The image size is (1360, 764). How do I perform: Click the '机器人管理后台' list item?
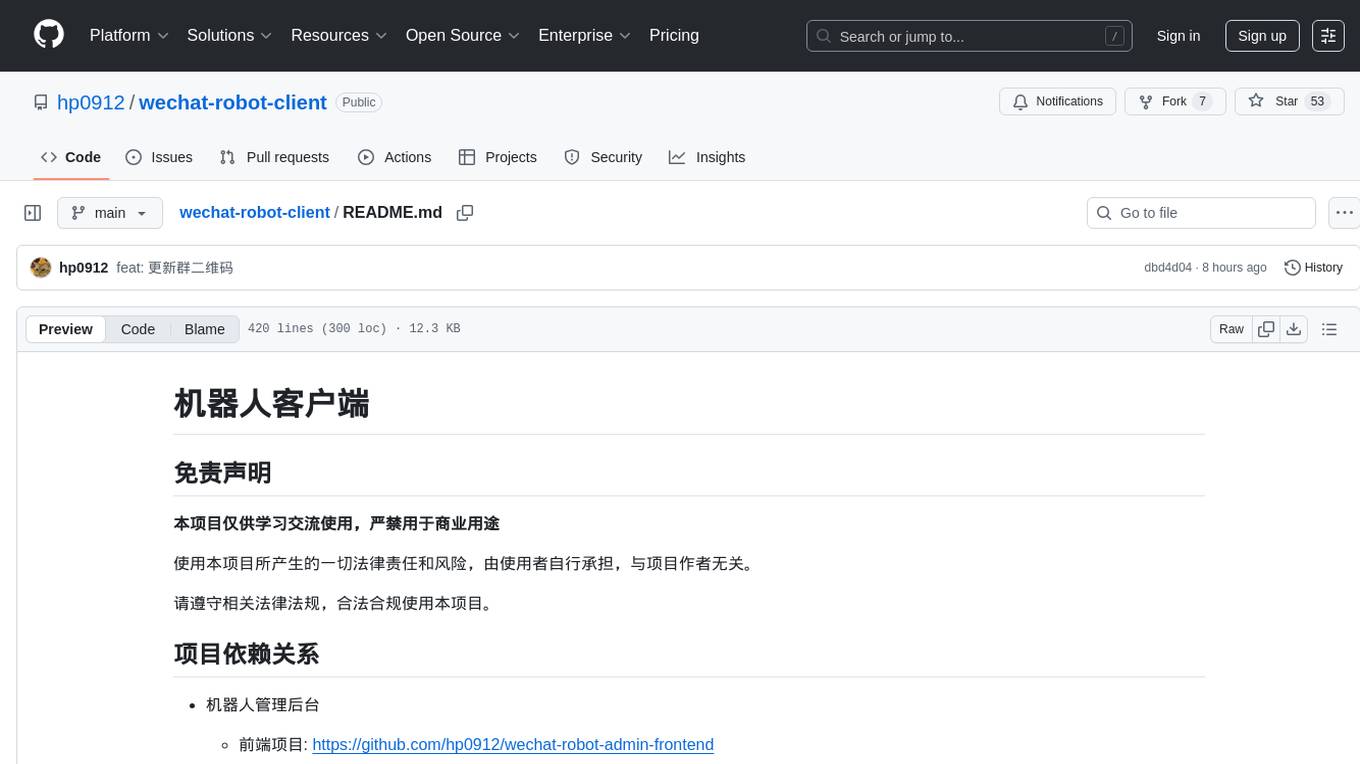263,704
